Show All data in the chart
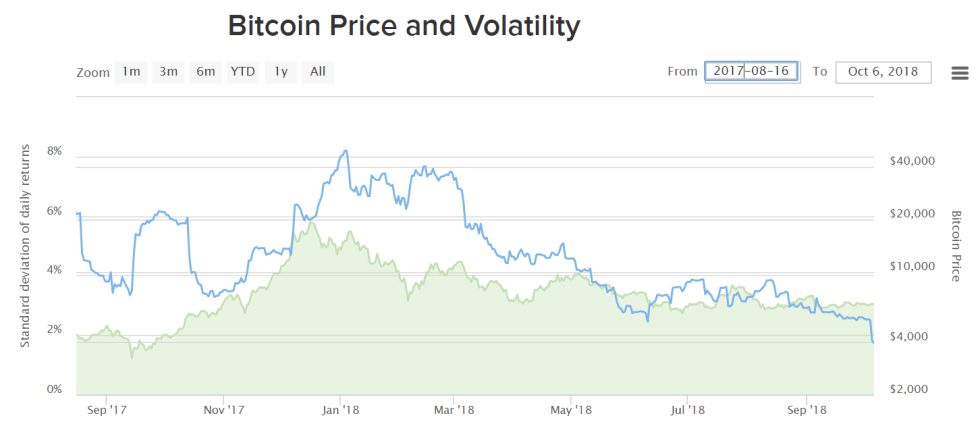 click(x=318, y=72)
